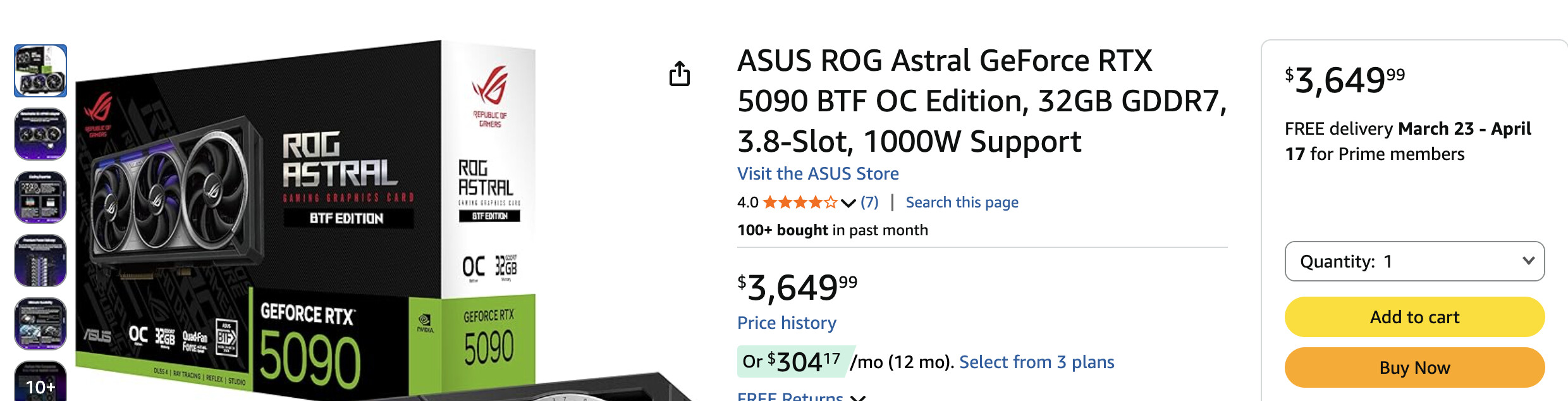Image resolution: width=1568 pixels, height=401 pixels.
Task: Click Select from 3 plans
Action: (1036, 362)
